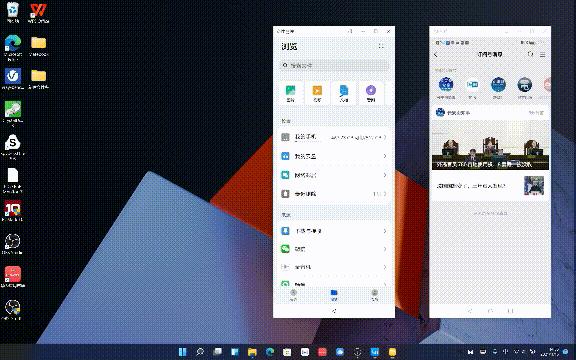Open the four-dot options icon beside the Browse heading
This screenshot has height=360, width=576.
[381, 46]
